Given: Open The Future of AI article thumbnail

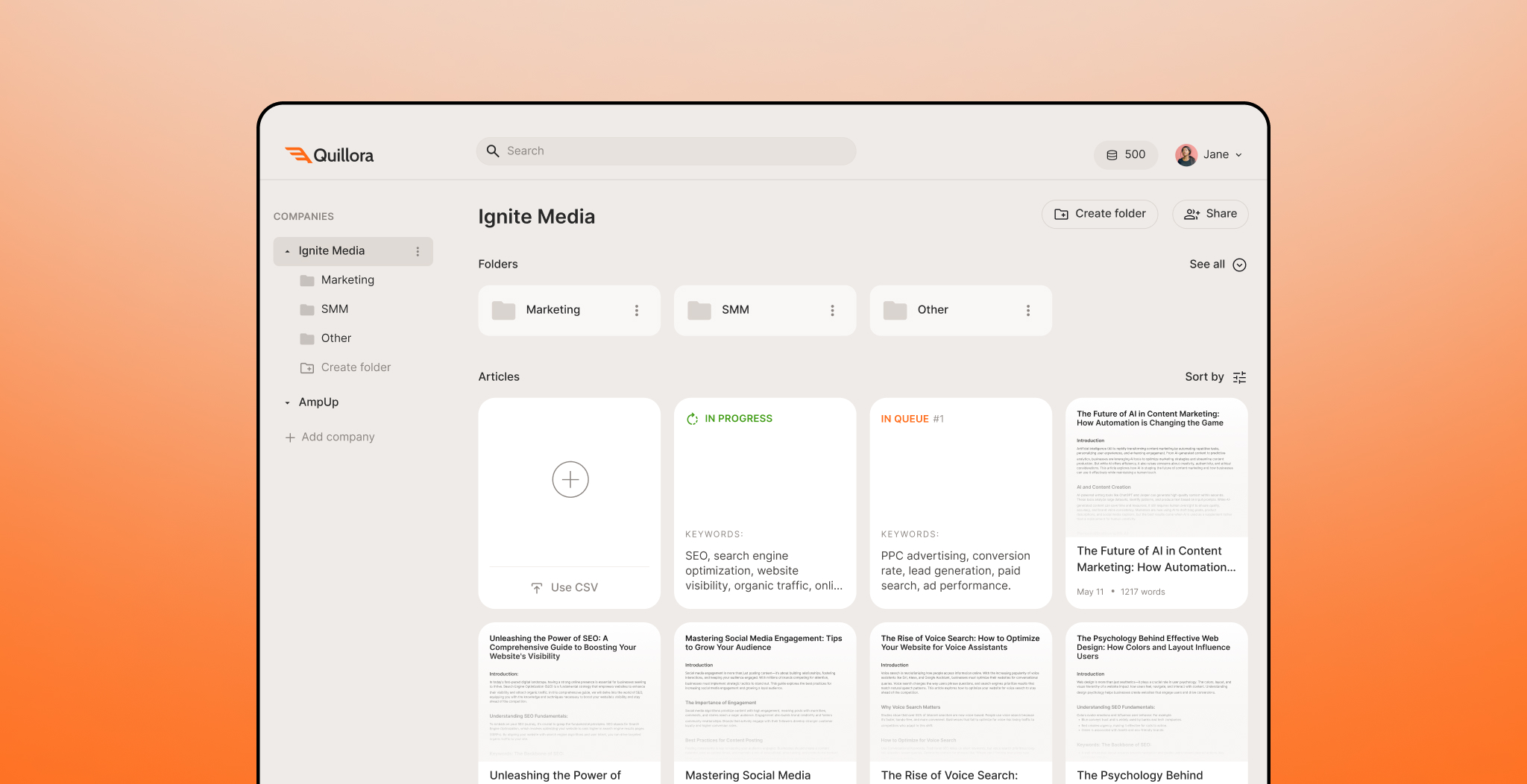Looking at the screenshot, I should point(1156,467).
